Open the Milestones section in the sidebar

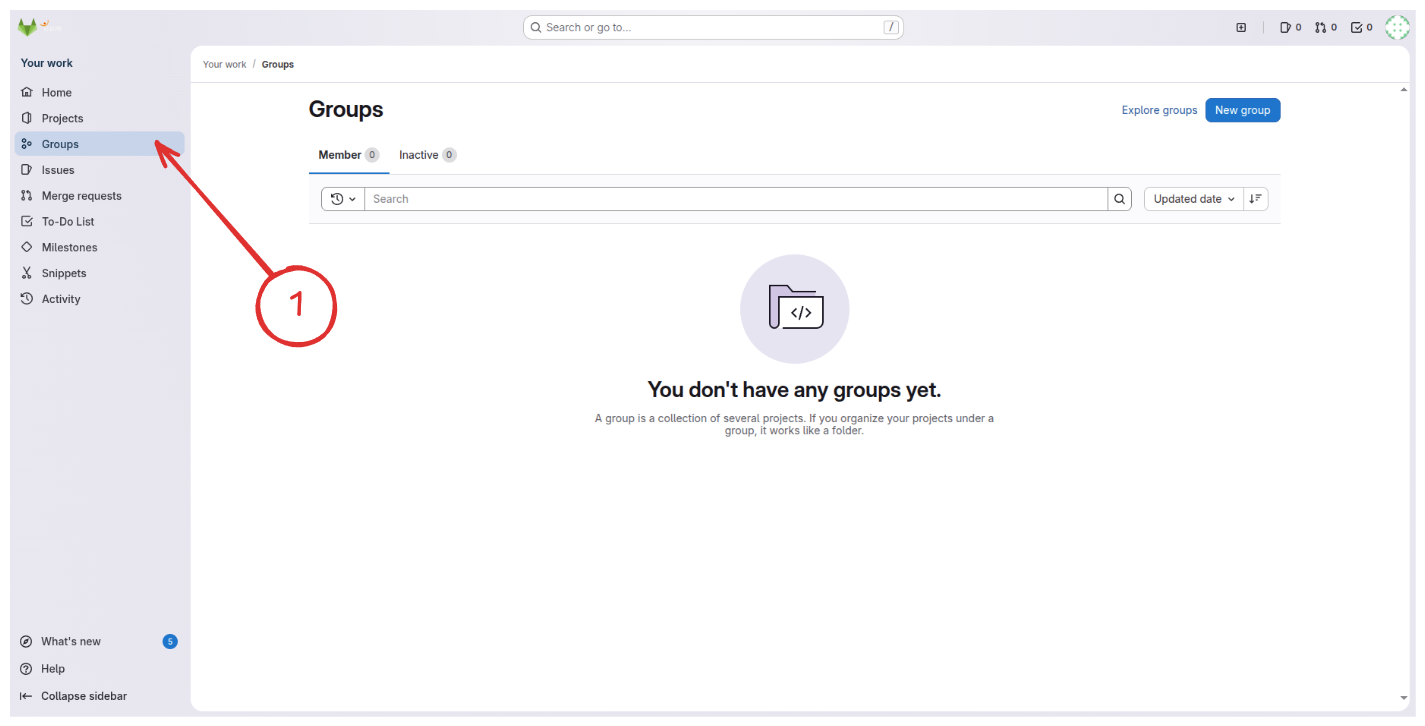(x=67, y=246)
